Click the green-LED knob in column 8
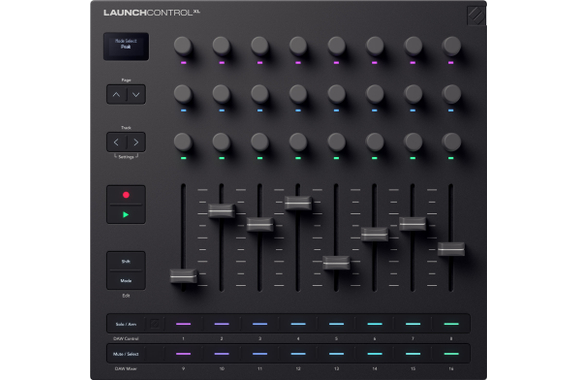 click(451, 142)
